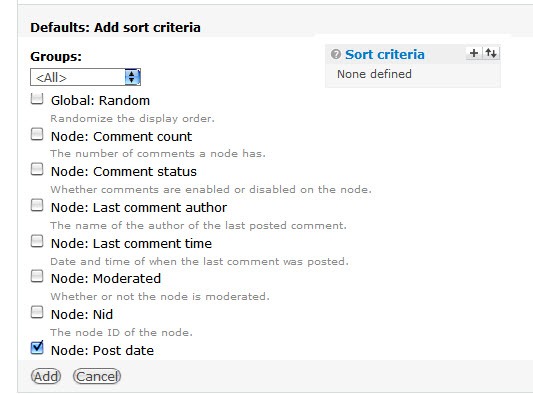Viewport: 533px width, 394px height.
Task: Click the Node: Moderated label text
Action: [106, 278]
